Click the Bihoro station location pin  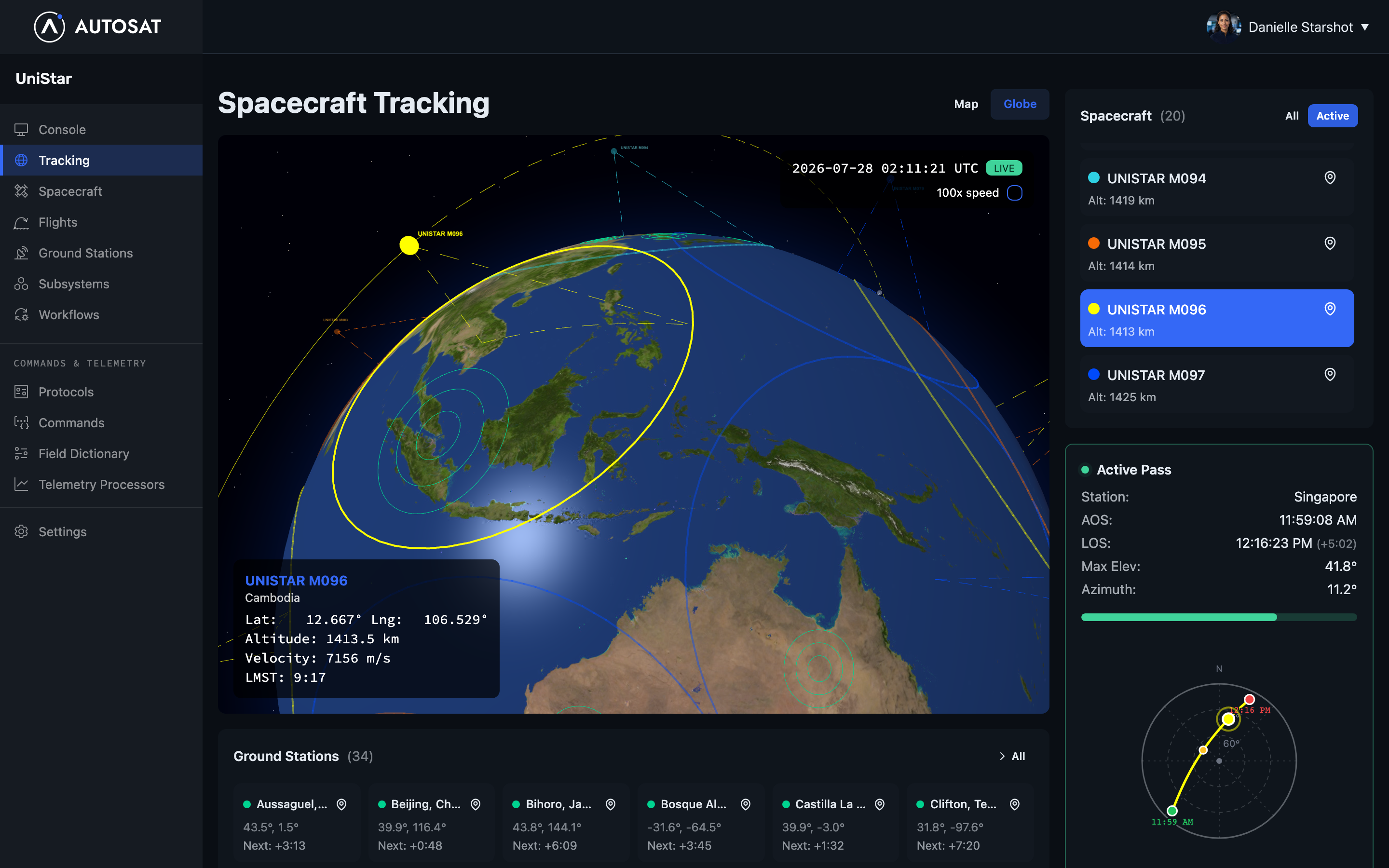(611, 804)
